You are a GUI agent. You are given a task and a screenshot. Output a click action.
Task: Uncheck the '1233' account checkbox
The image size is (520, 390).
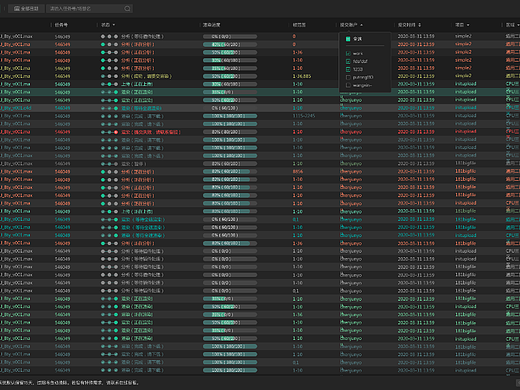[x=348, y=69]
